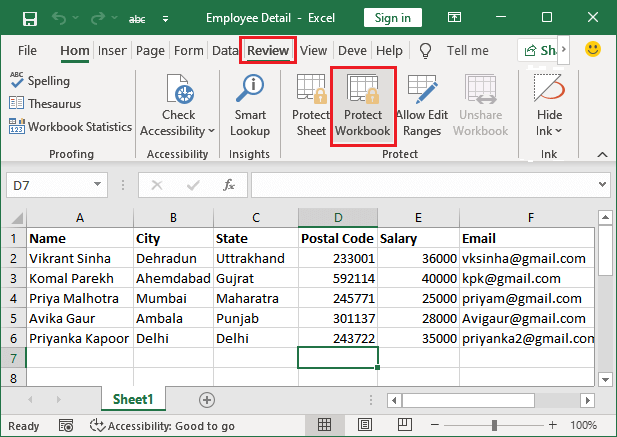Open Customize Quick Access Toolbar dropdown
Screen dimensions: 617x437
[x=166, y=18]
